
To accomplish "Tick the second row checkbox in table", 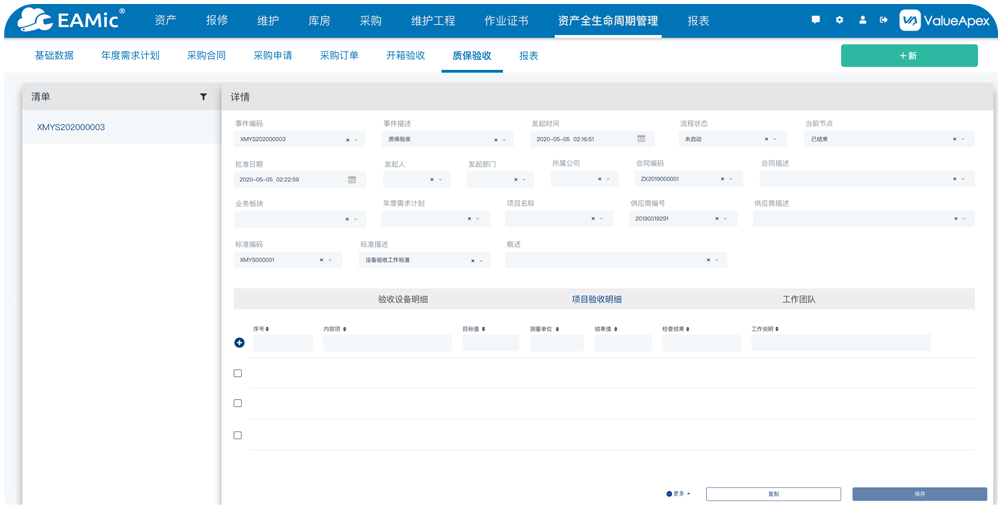I will coord(238,403).
